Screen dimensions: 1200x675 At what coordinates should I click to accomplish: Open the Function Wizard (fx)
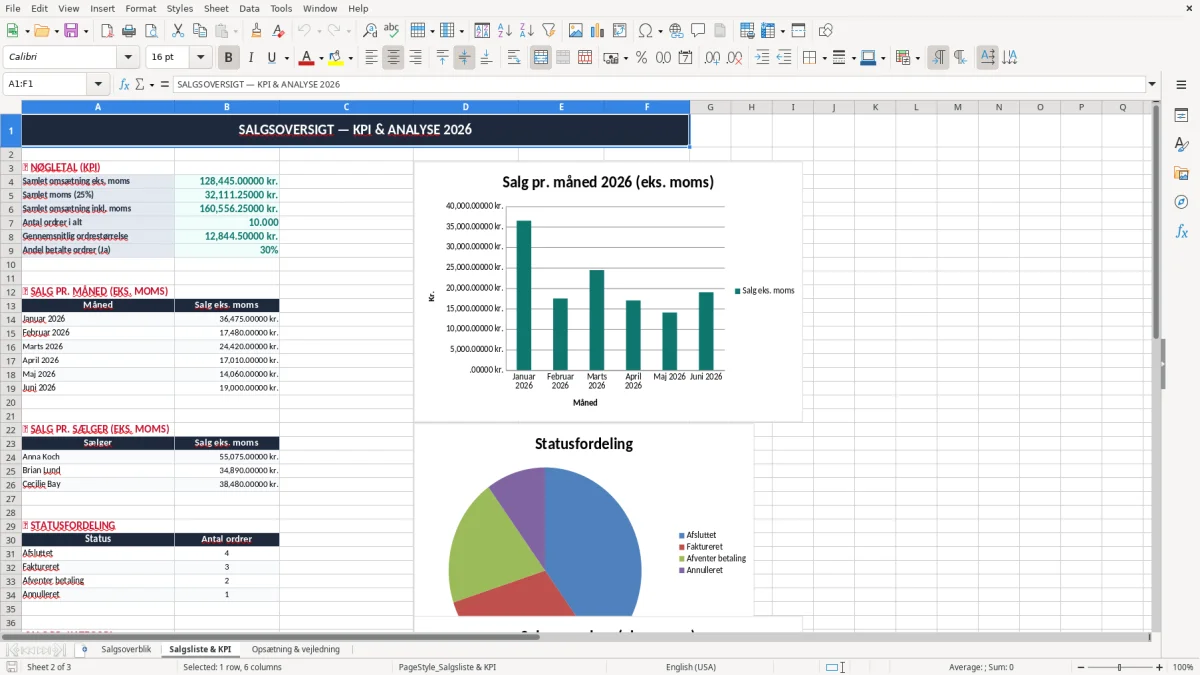click(124, 85)
